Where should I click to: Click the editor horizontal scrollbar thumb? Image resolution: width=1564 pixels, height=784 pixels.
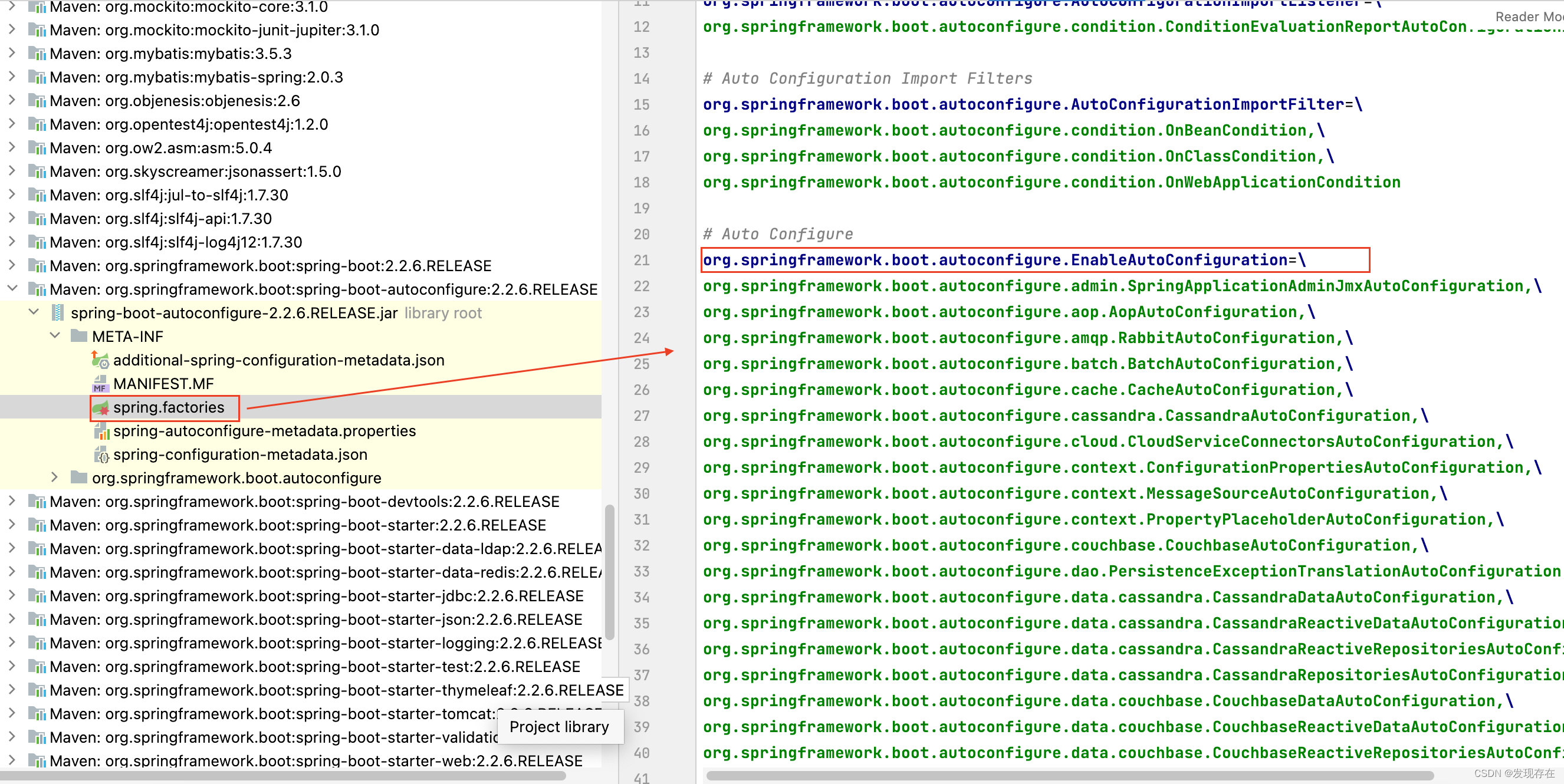click(1070, 776)
